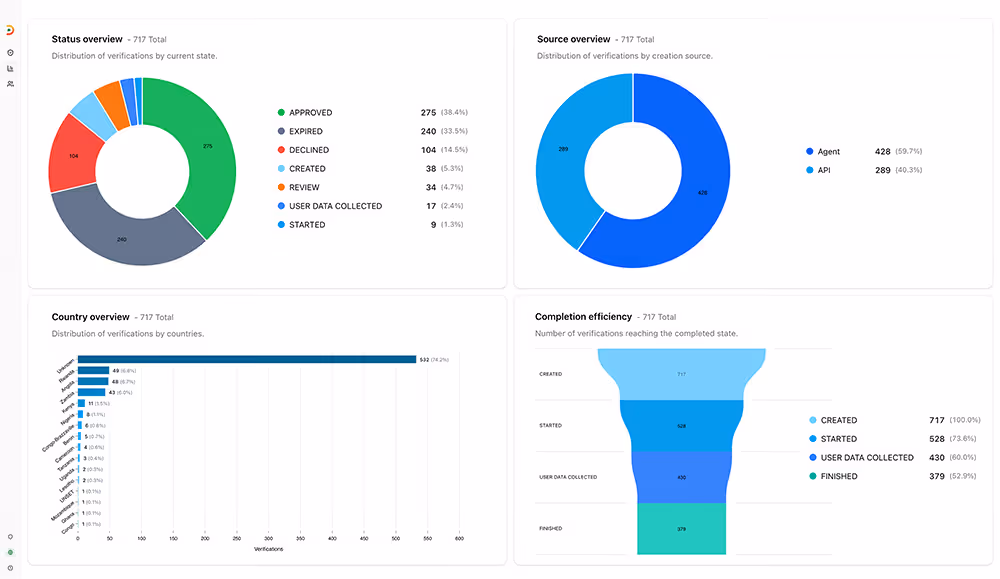1000x579 pixels.
Task: Open the bottom settings icon in the sidebar
Action: [x=9, y=568]
